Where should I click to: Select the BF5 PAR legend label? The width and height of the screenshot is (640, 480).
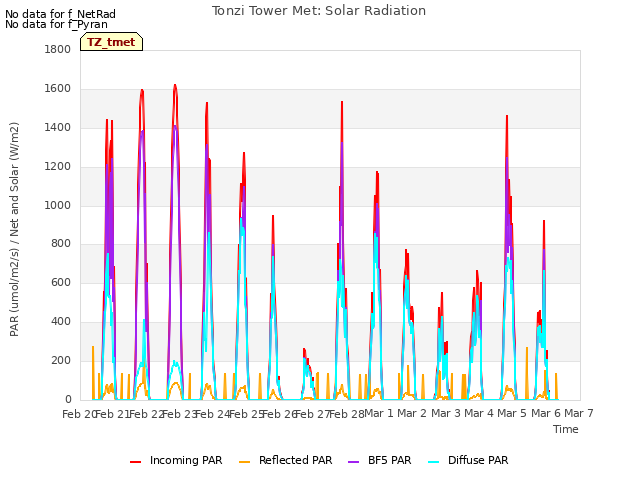390,460
